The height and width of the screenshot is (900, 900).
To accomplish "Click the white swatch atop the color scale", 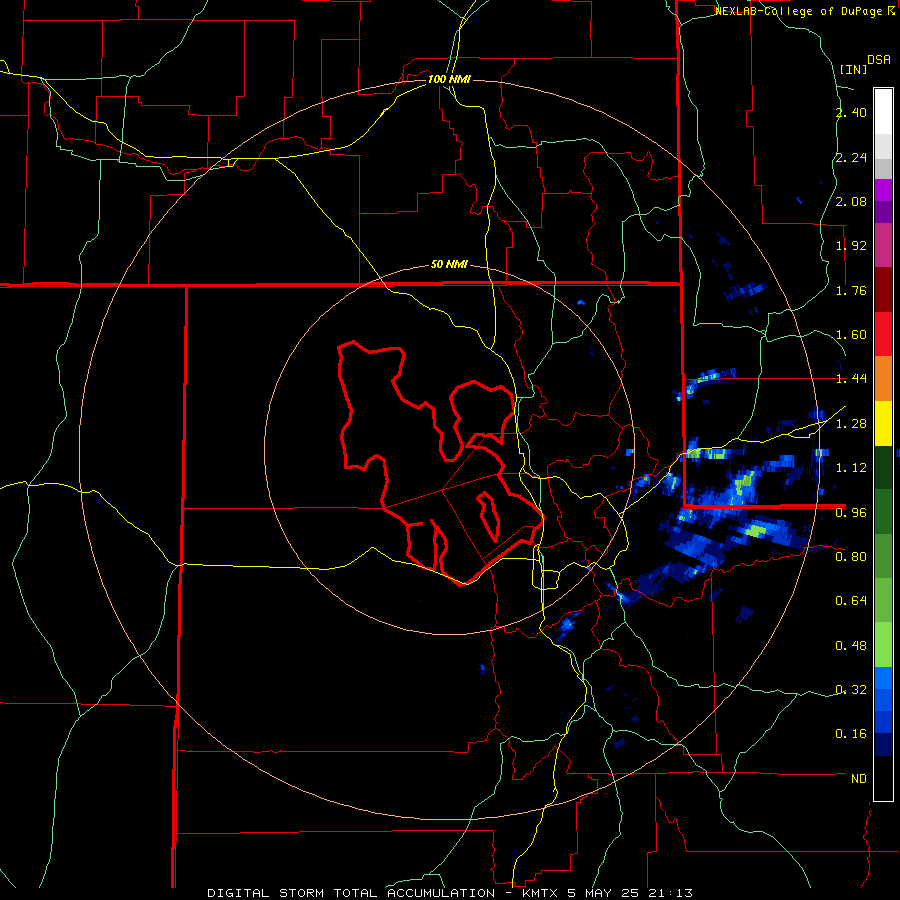I will coord(883,111).
